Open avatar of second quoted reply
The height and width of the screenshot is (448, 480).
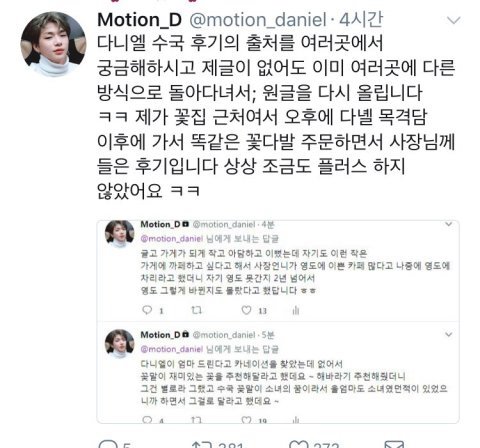click(x=120, y=344)
